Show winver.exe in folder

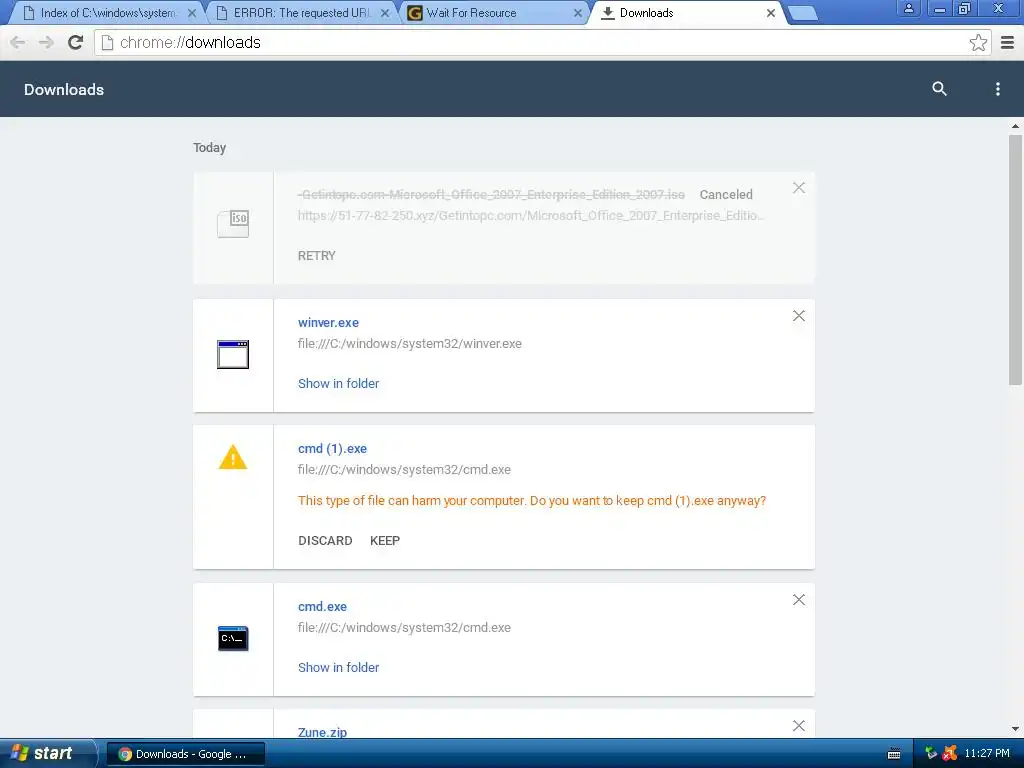coord(338,384)
